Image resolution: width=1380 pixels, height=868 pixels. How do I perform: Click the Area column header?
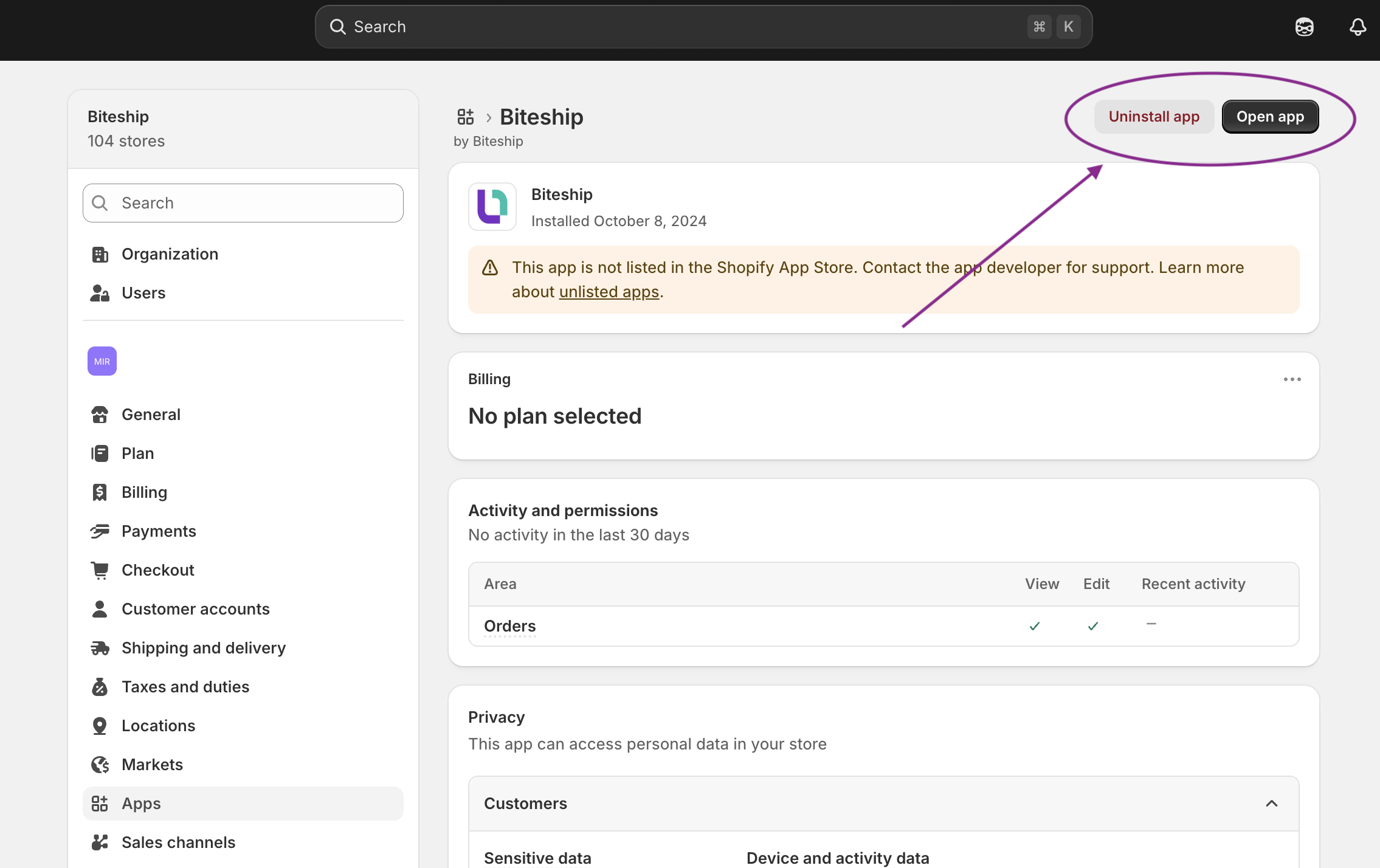(x=500, y=584)
